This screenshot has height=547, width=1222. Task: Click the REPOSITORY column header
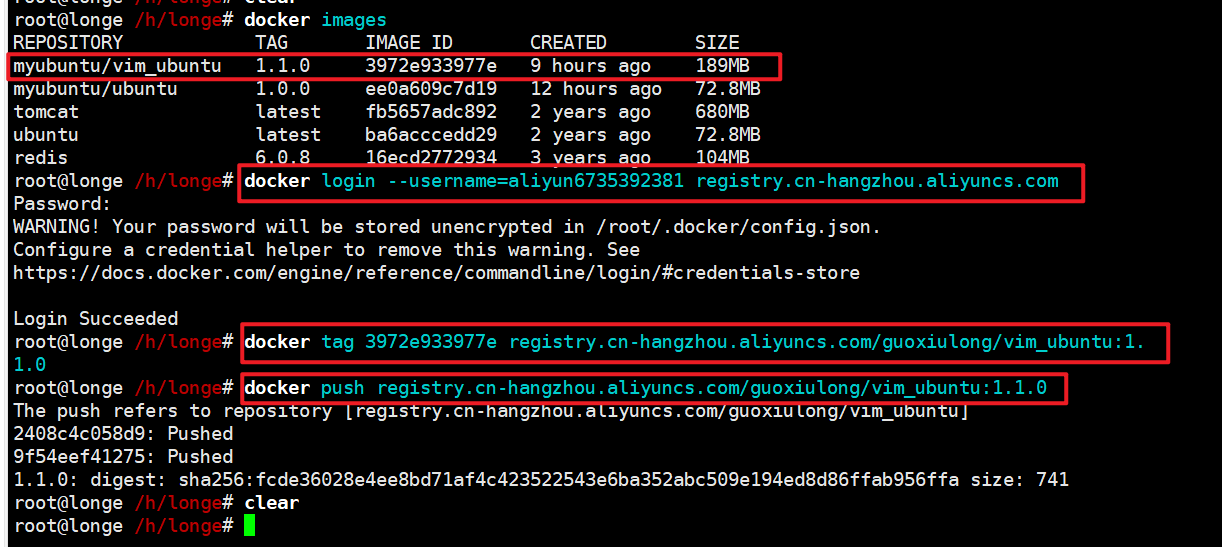pos(68,43)
